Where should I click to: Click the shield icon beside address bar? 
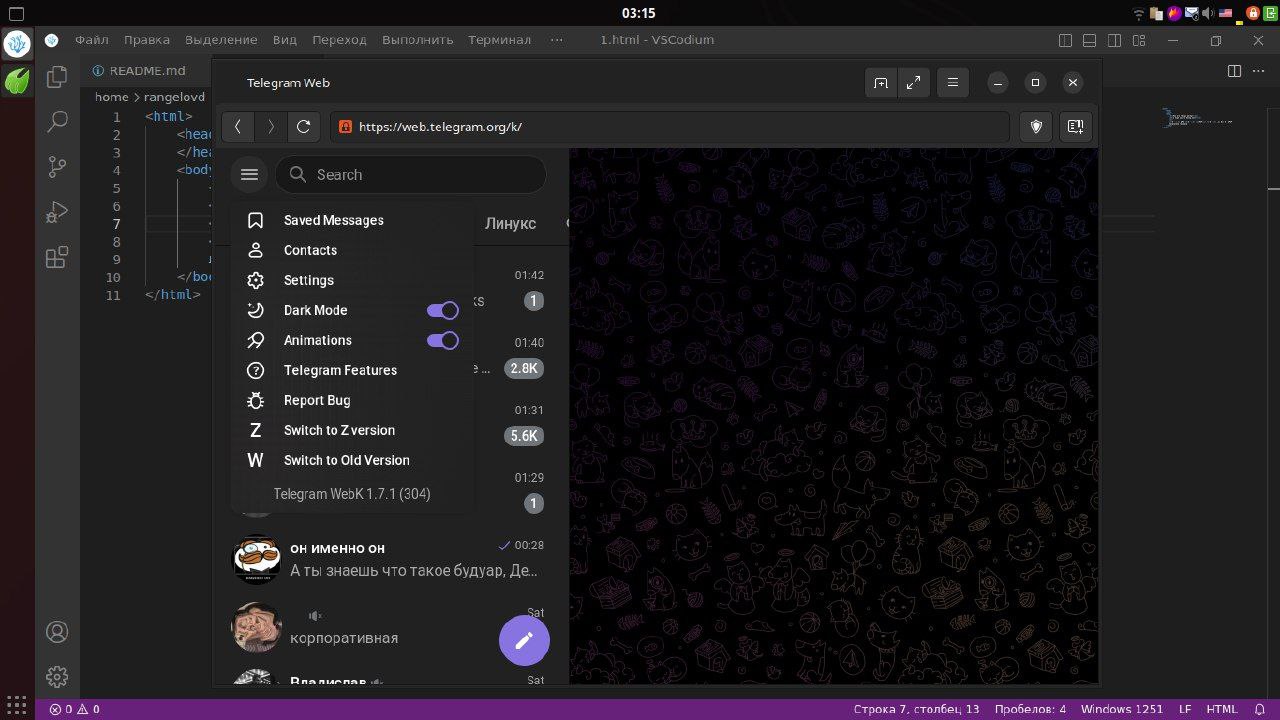1036,127
